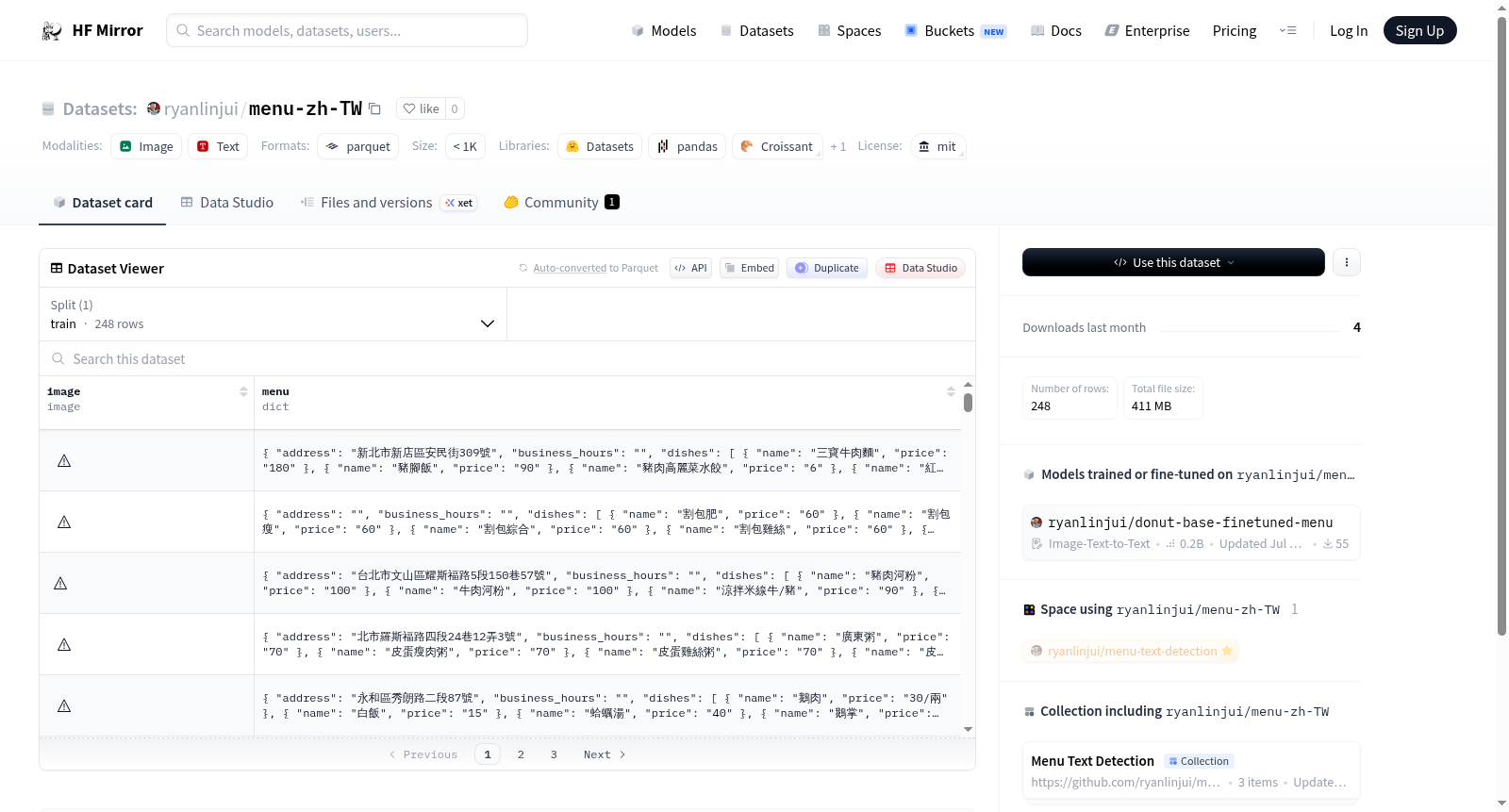Viewport: 1509px width, 812px height.
Task: Click the Datasets library tag
Action: [600, 146]
